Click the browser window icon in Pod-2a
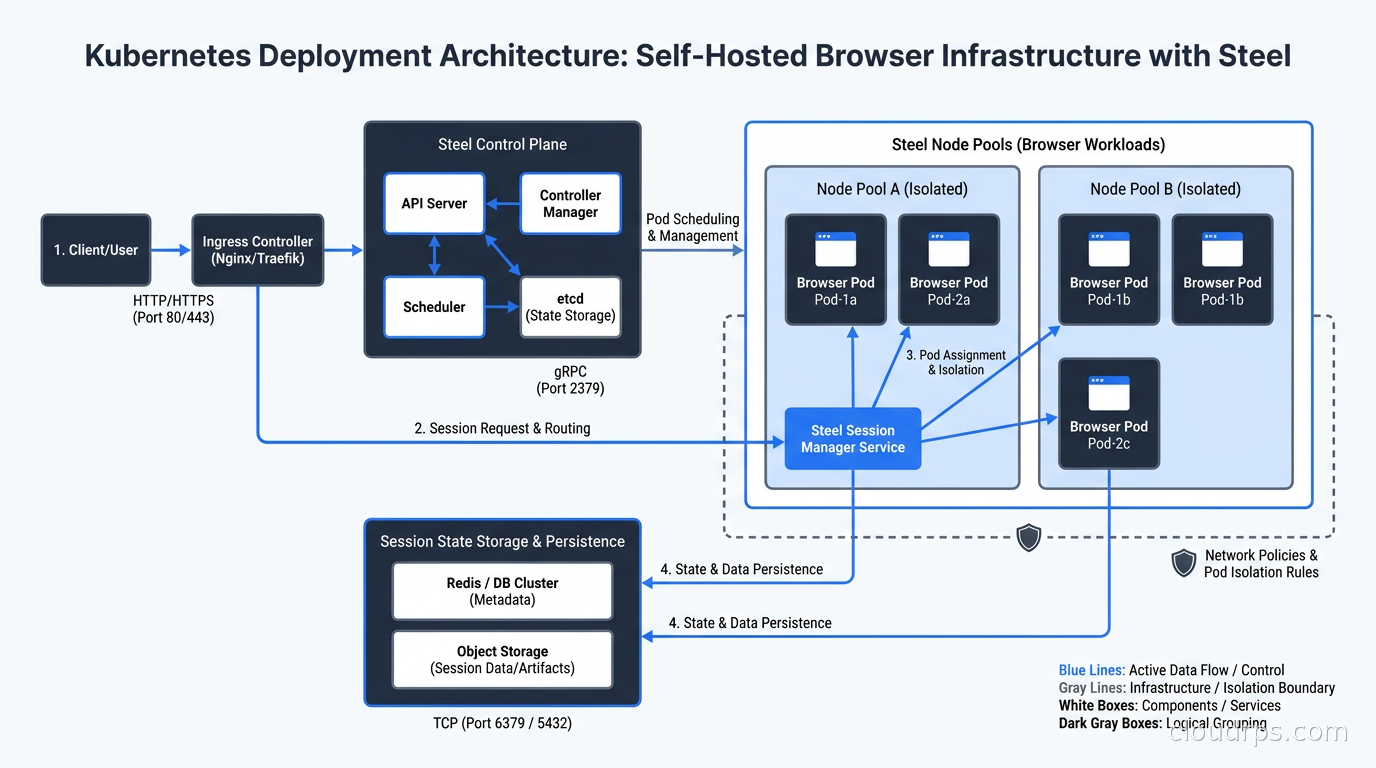Viewport: 1376px width, 768px height. (949, 249)
